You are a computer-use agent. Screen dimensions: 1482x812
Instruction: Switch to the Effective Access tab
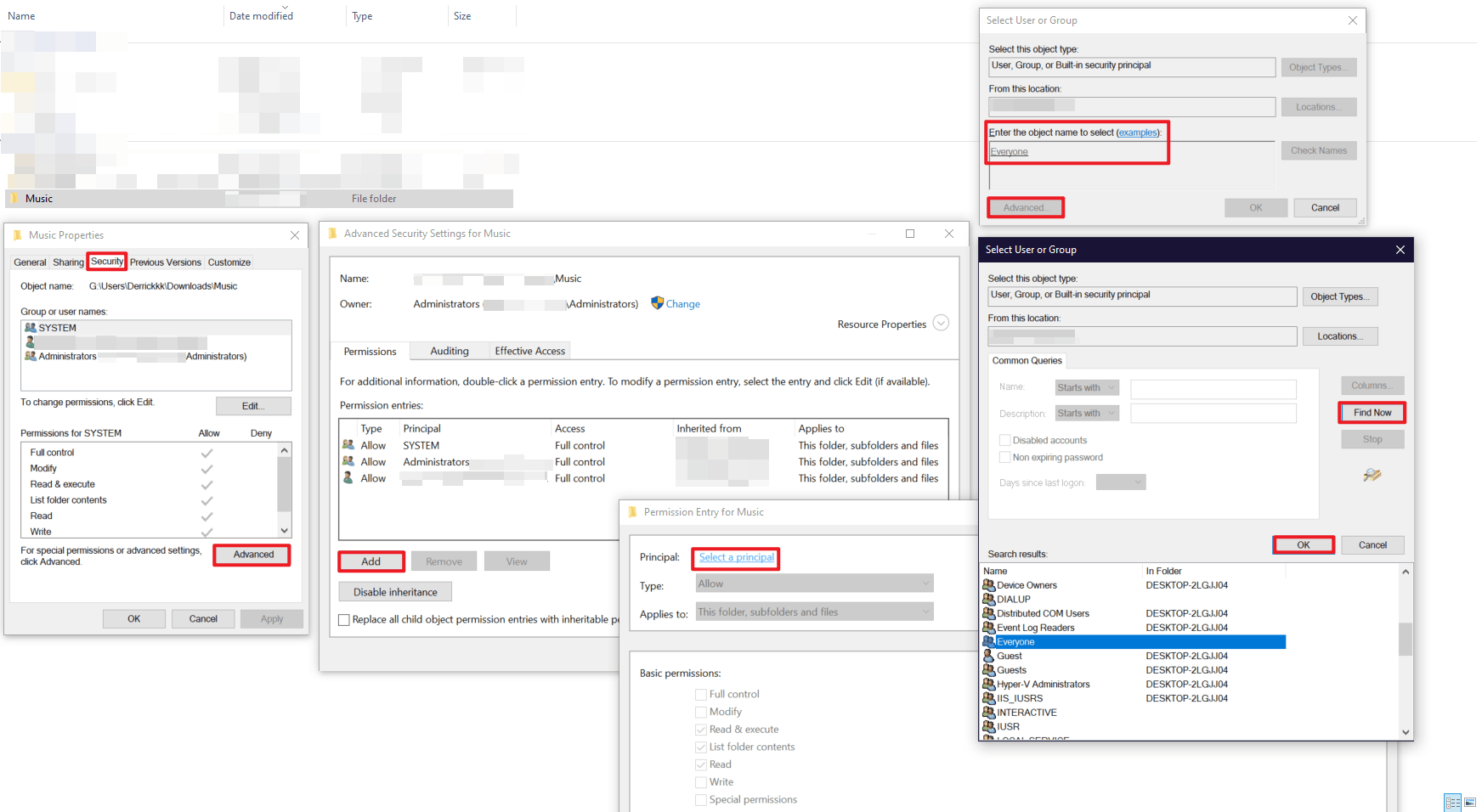click(x=529, y=351)
